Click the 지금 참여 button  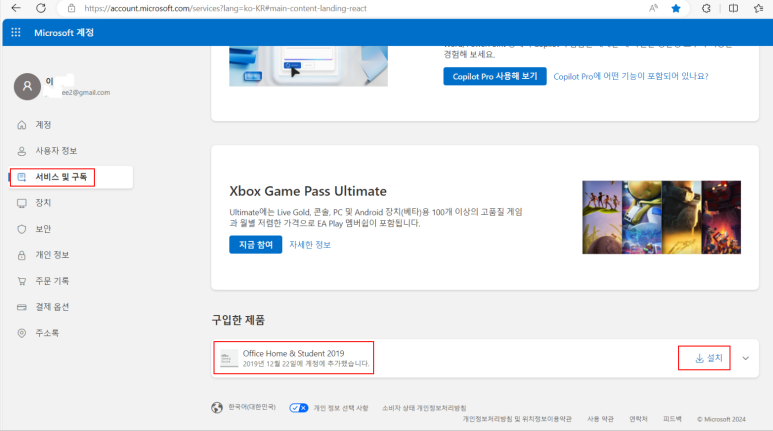(255, 245)
